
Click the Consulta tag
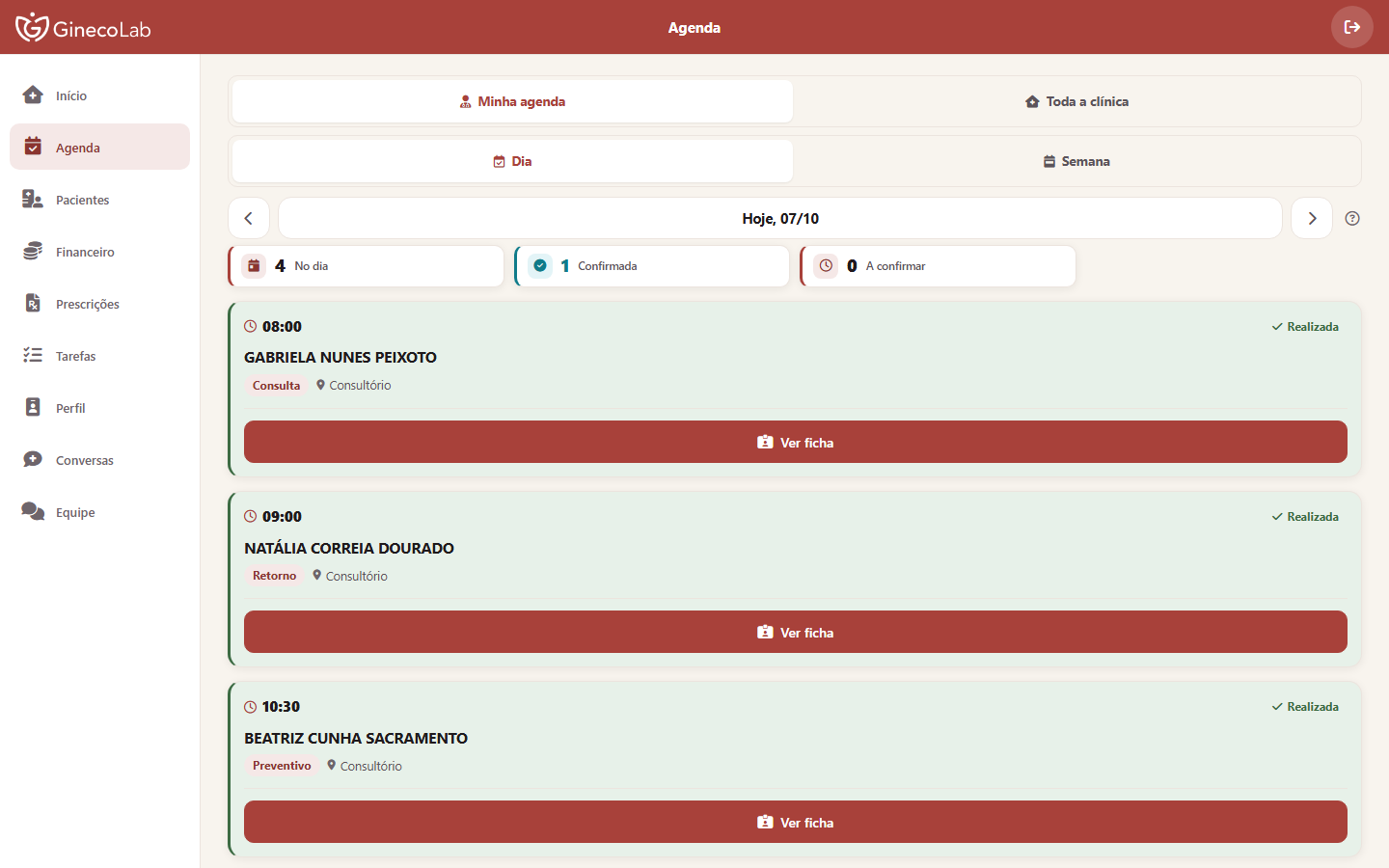click(x=276, y=385)
